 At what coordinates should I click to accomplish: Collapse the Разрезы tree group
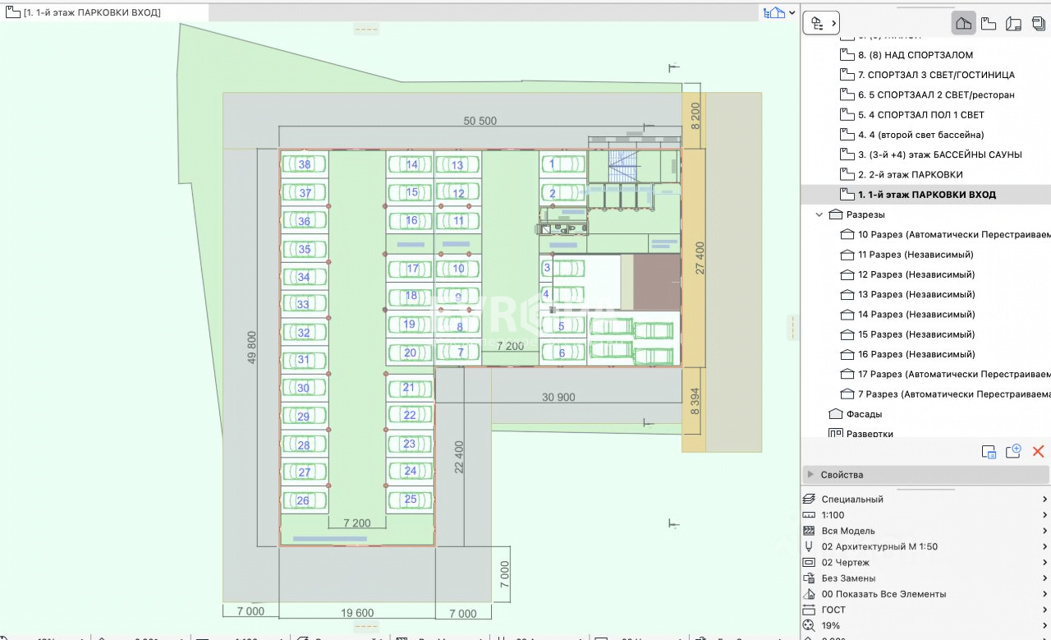click(819, 215)
